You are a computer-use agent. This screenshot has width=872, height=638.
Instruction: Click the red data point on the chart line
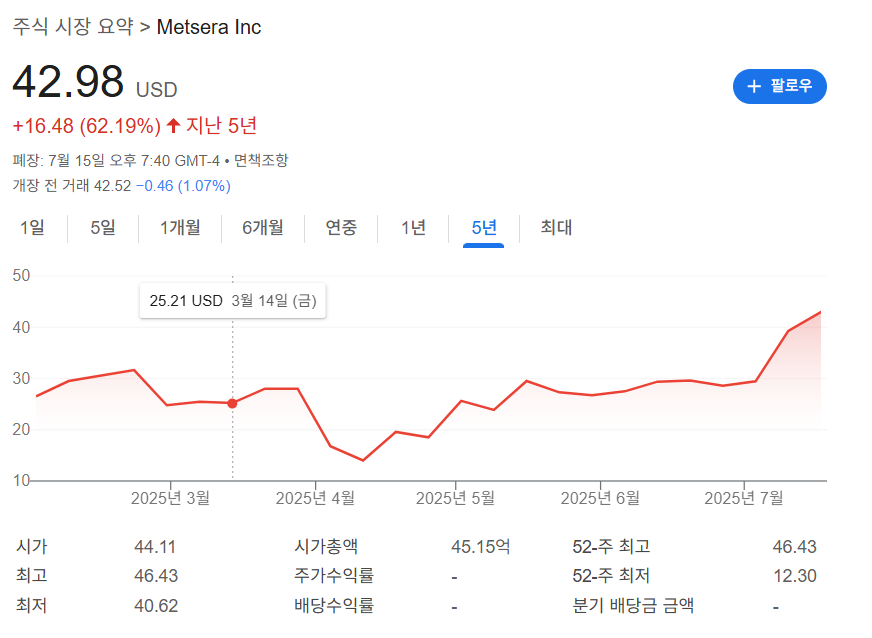point(232,403)
